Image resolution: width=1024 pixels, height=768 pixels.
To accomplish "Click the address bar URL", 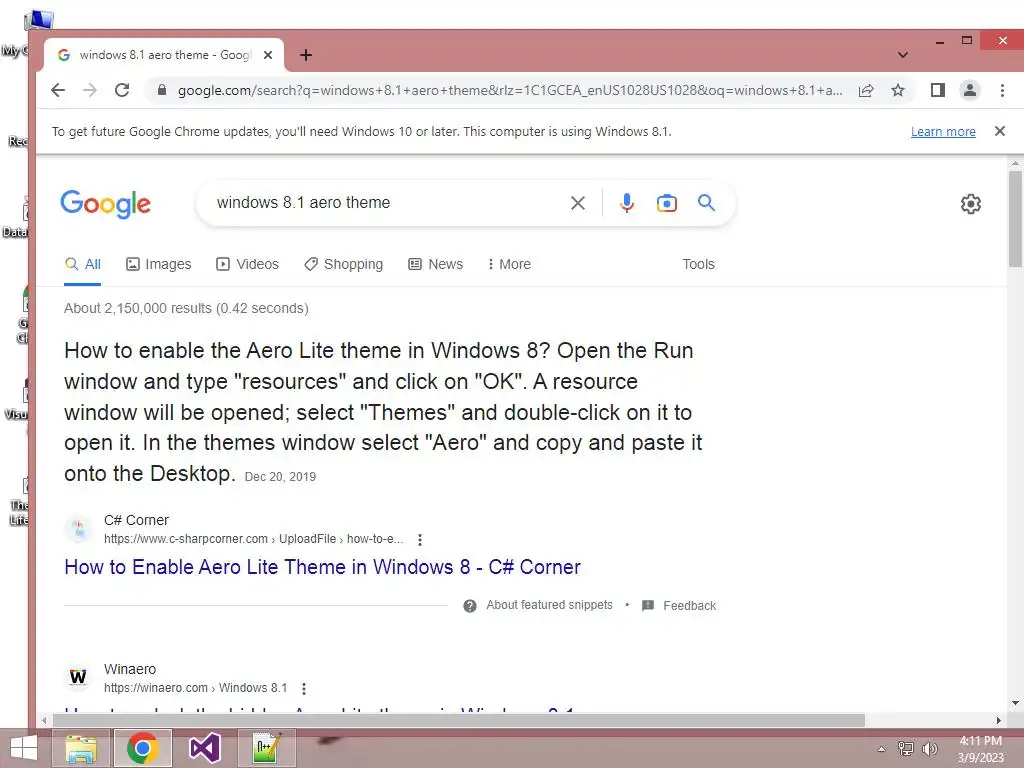I will coord(509,90).
